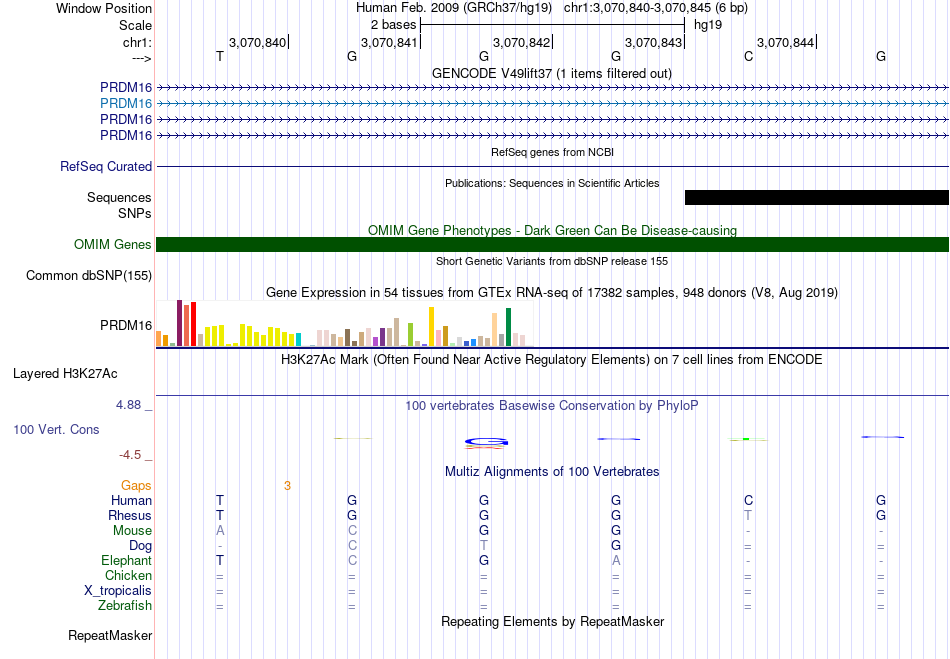The height and width of the screenshot is (659, 950).
Task: Open the RefSeq Curated track label
Action: click(x=106, y=166)
